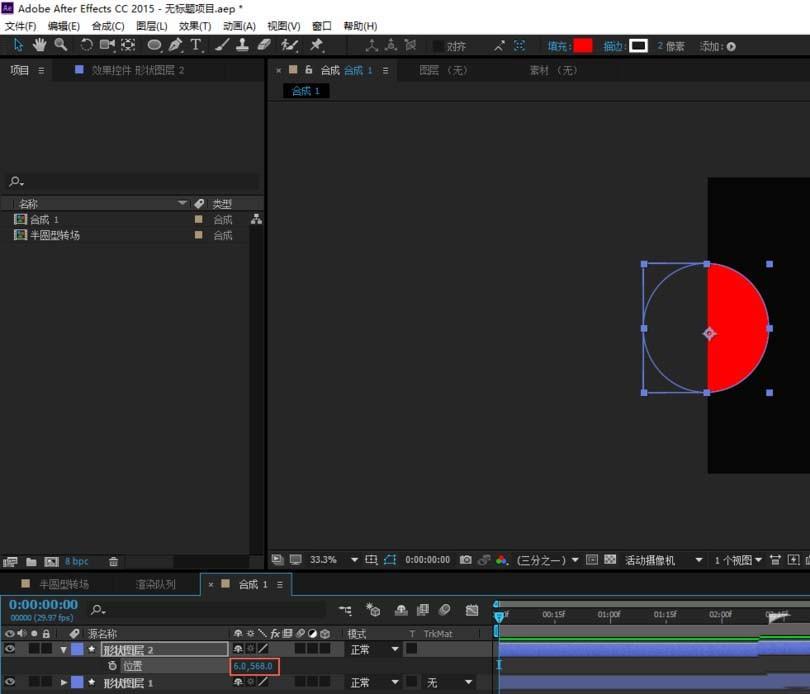Select the Hand tool
This screenshot has height=694, width=810.
tap(40, 45)
